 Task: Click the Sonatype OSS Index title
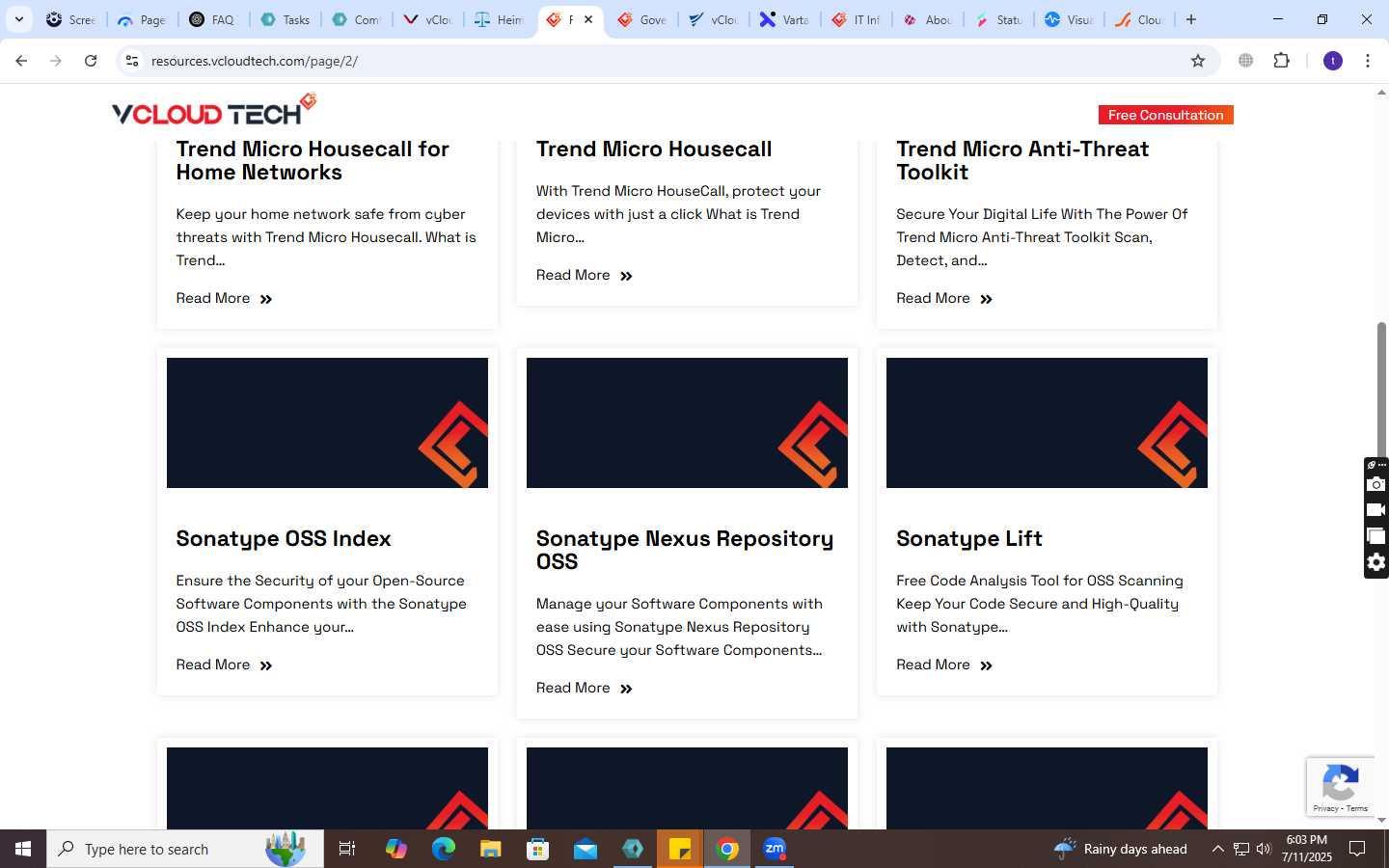click(284, 538)
